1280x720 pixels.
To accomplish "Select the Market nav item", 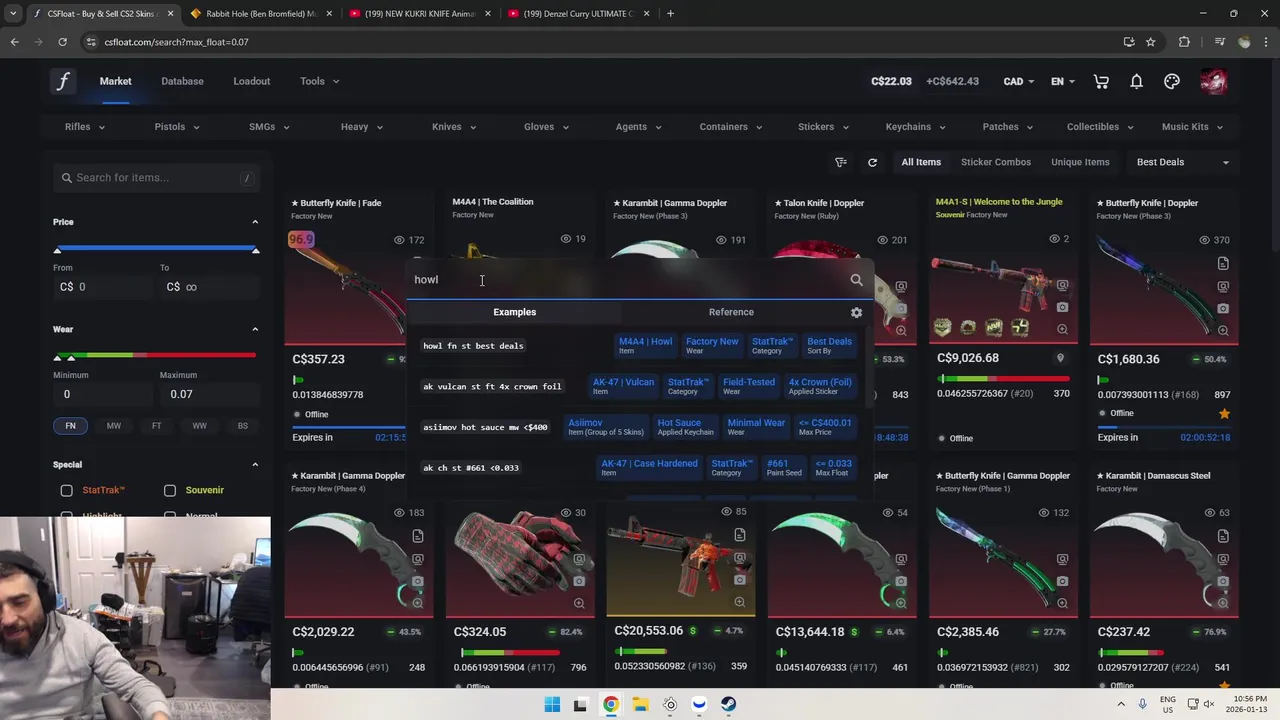I will (x=115, y=81).
